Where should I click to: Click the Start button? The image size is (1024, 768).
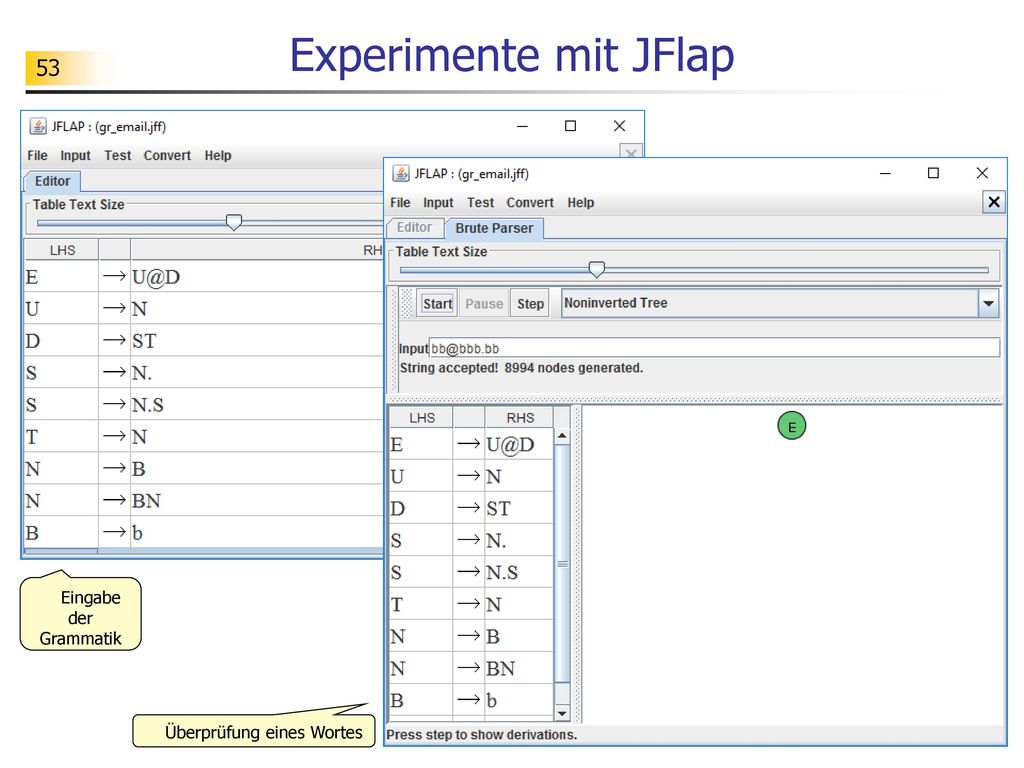(437, 304)
